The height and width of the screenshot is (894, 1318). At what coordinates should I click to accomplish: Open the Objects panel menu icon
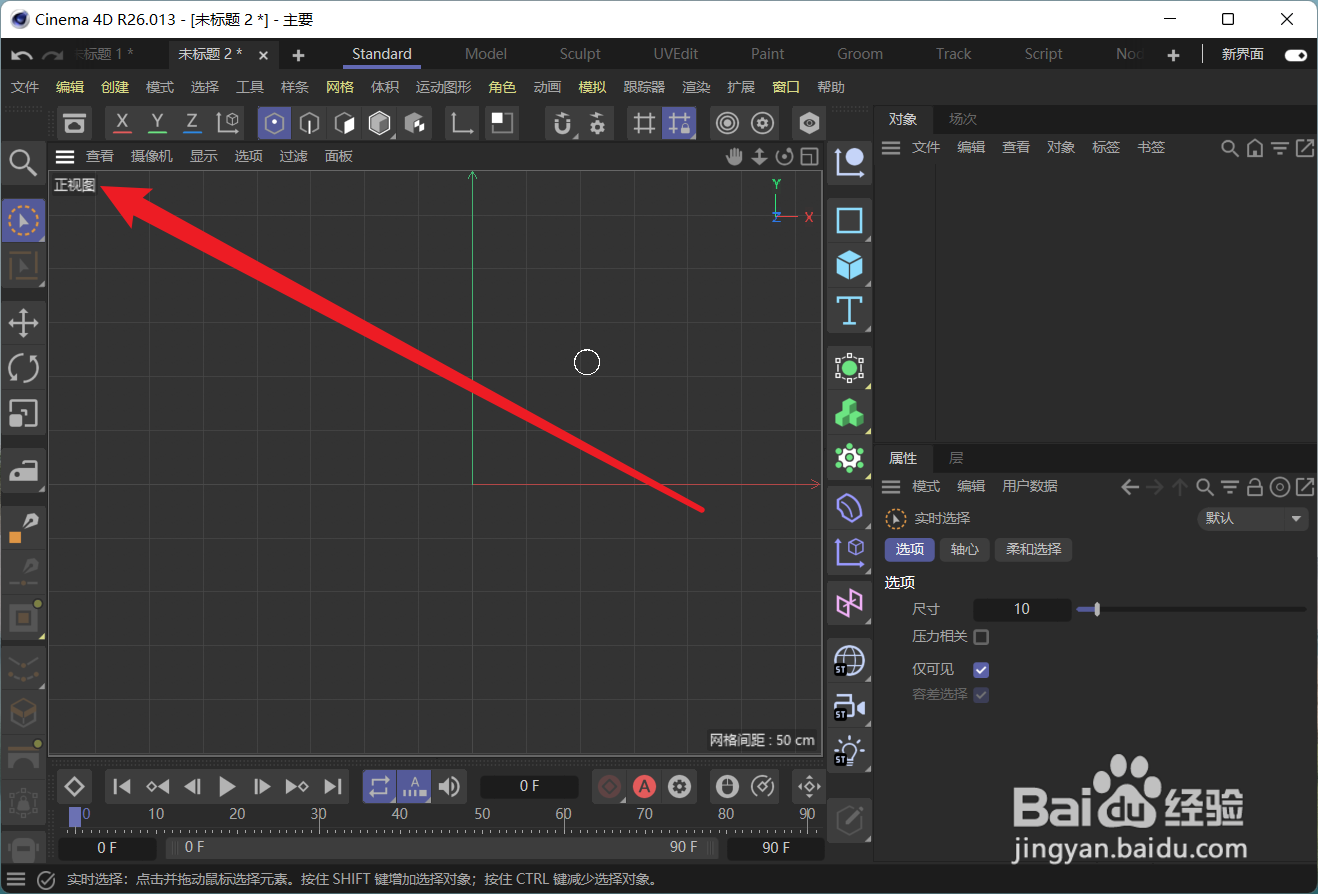[890, 147]
